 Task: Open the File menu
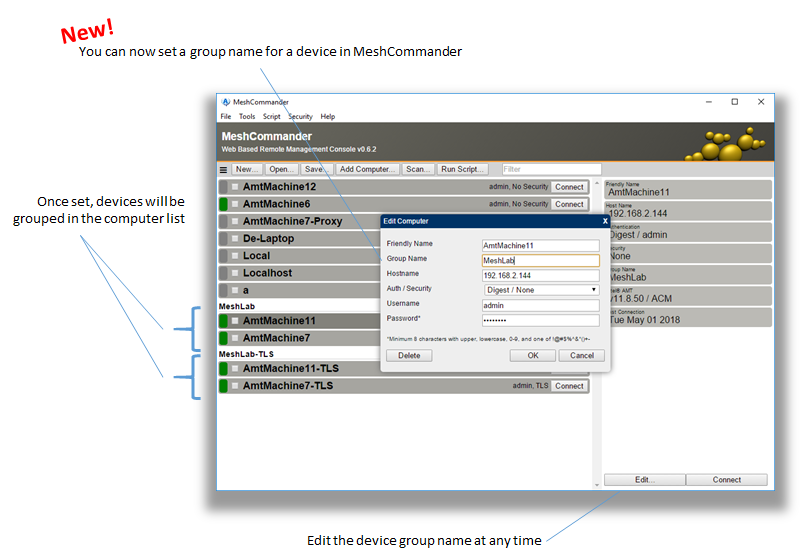tap(226, 117)
